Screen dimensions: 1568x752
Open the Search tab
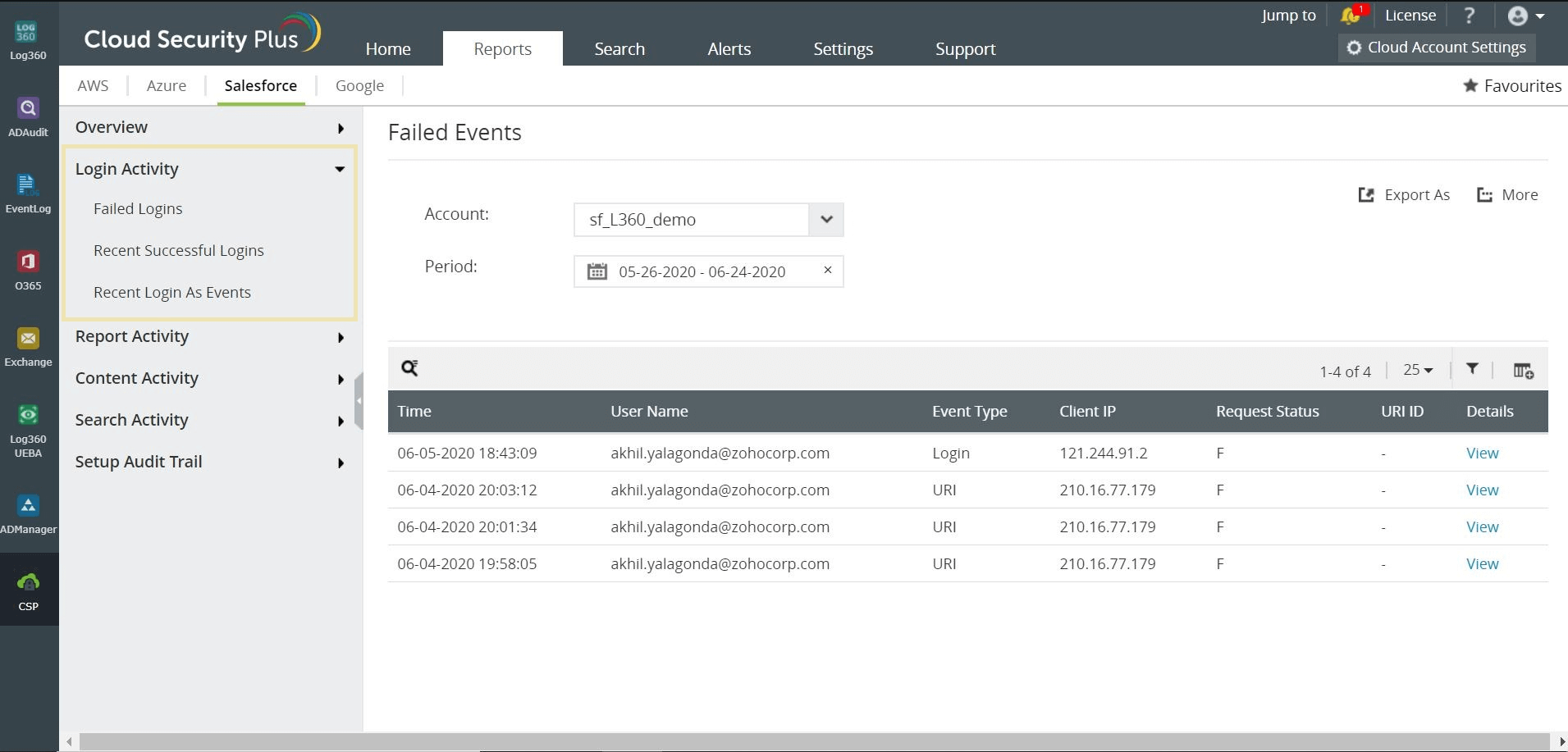pyautogui.click(x=619, y=48)
